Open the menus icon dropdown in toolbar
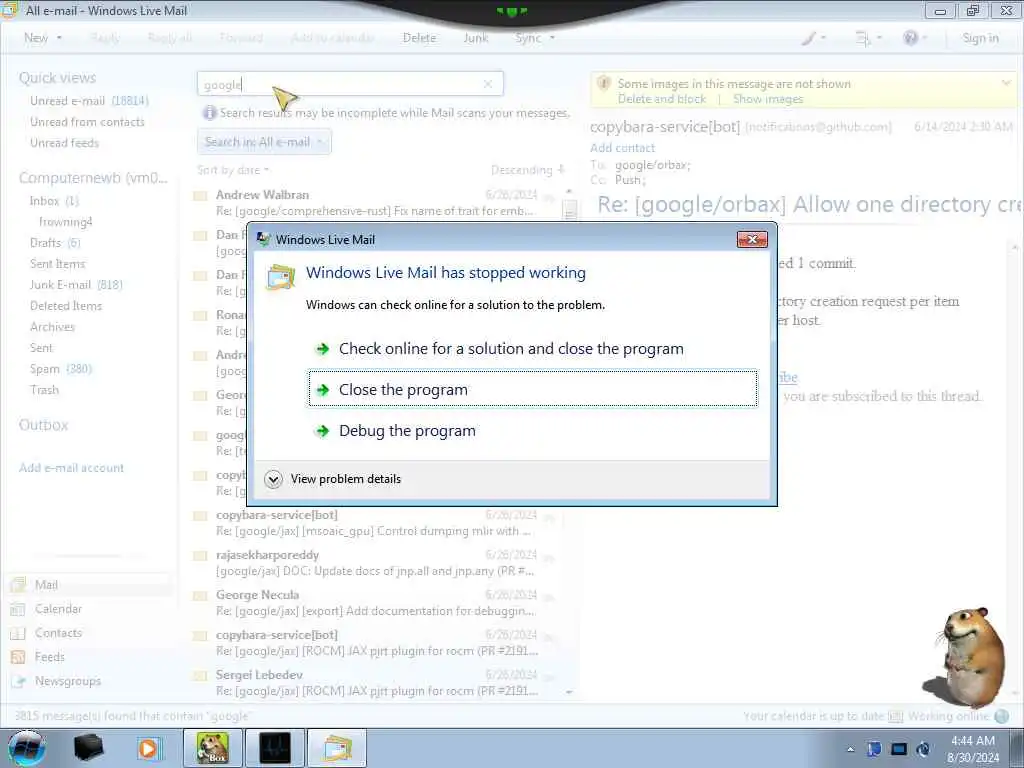Screen dimensions: 1024x768 coord(869,38)
